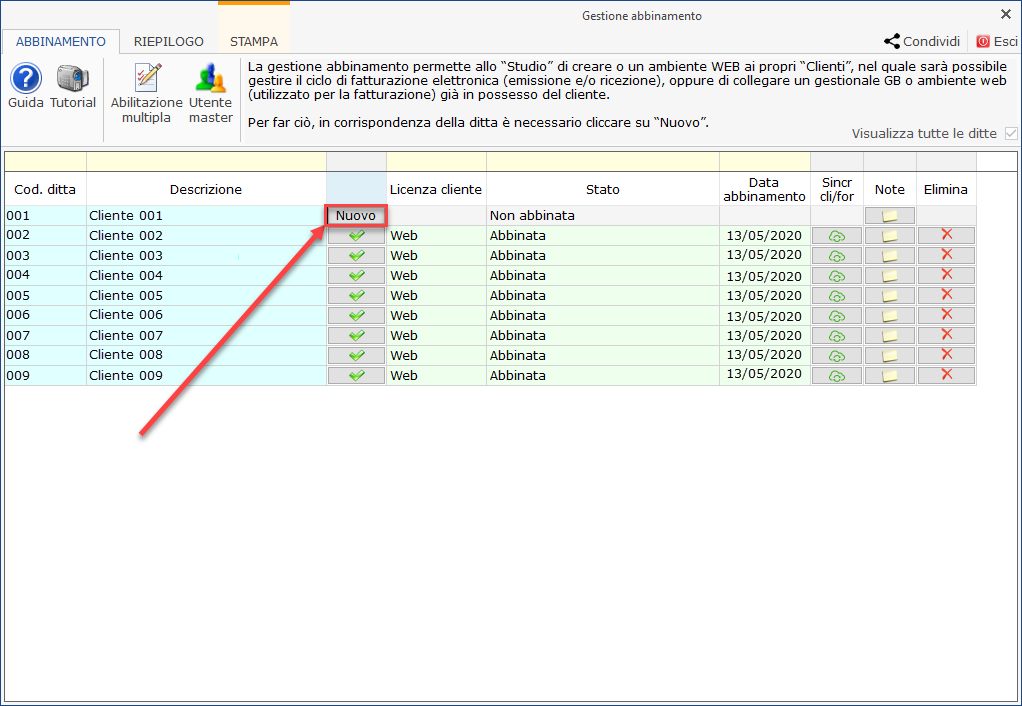Sync cli/for cloud icon for Cliente 002

pos(837,236)
